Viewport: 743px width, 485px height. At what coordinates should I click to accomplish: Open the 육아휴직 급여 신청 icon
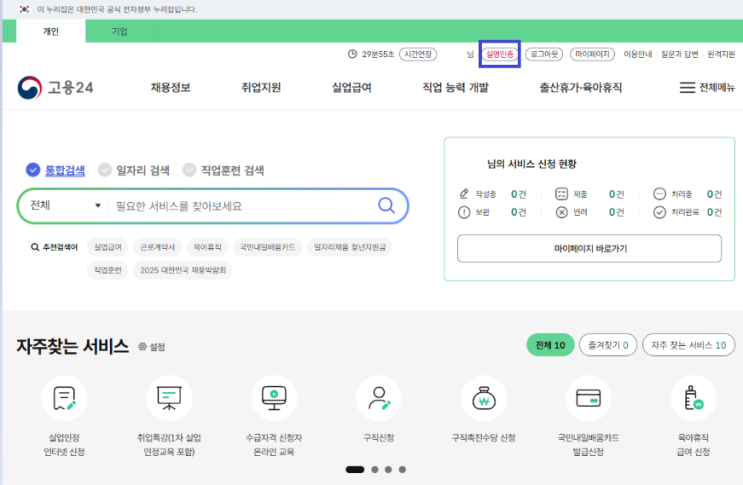tap(693, 399)
